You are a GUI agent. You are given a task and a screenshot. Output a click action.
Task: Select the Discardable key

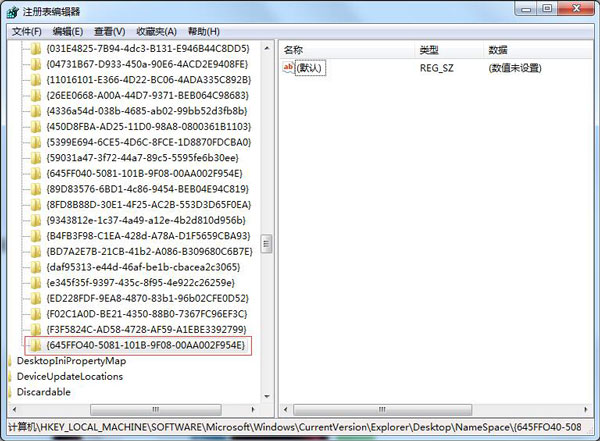pos(44,392)
